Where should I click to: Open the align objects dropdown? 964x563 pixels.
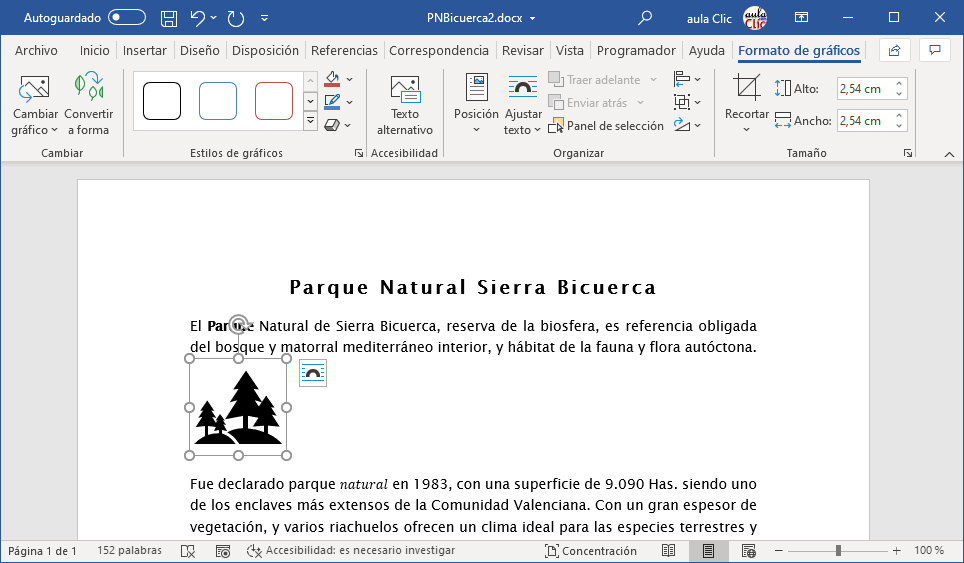click(686, 79)
